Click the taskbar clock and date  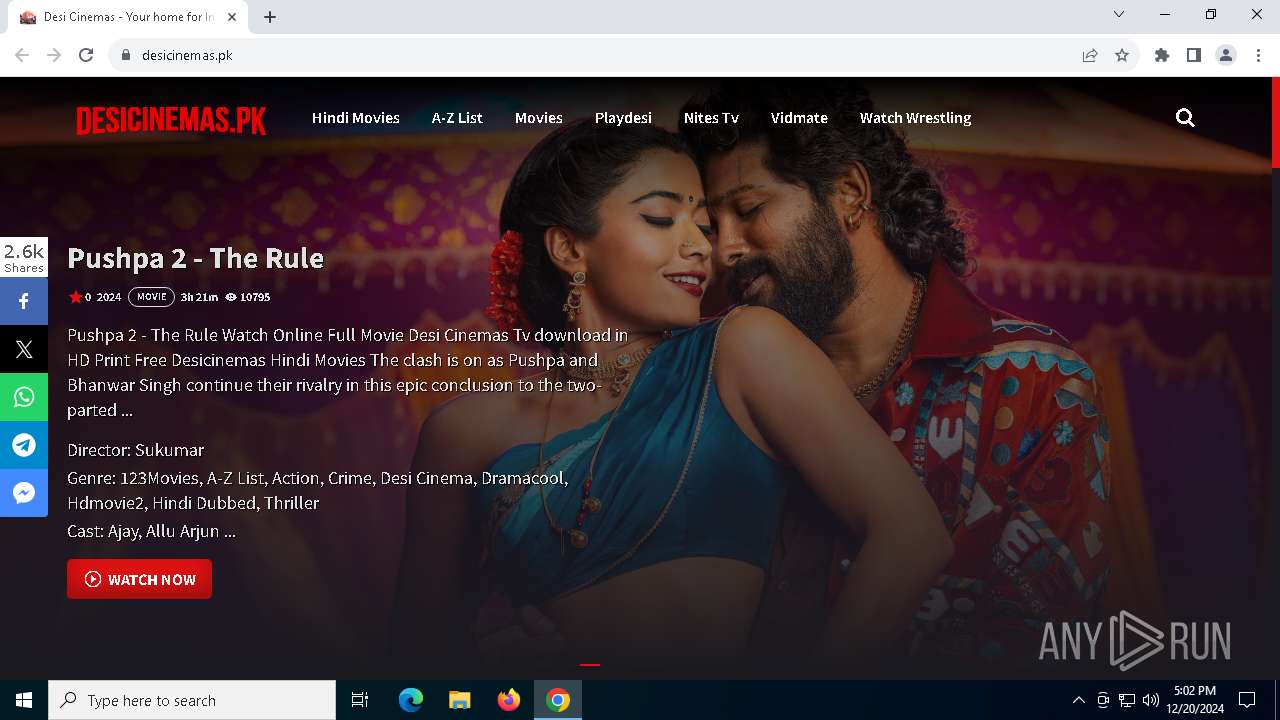coord(1195,700)
